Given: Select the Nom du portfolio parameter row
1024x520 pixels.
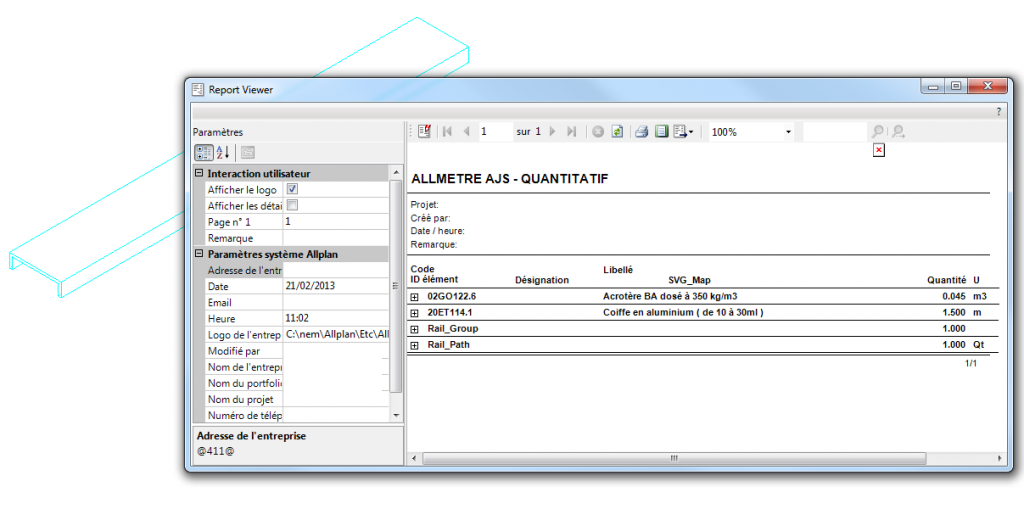Looking at the screenshot, I should (297, 383).
